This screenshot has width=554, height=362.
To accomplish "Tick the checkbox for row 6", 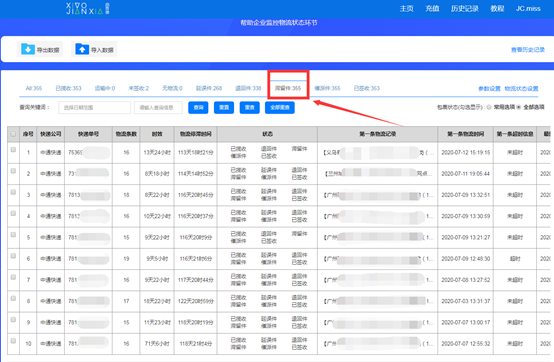I will 13,256.
